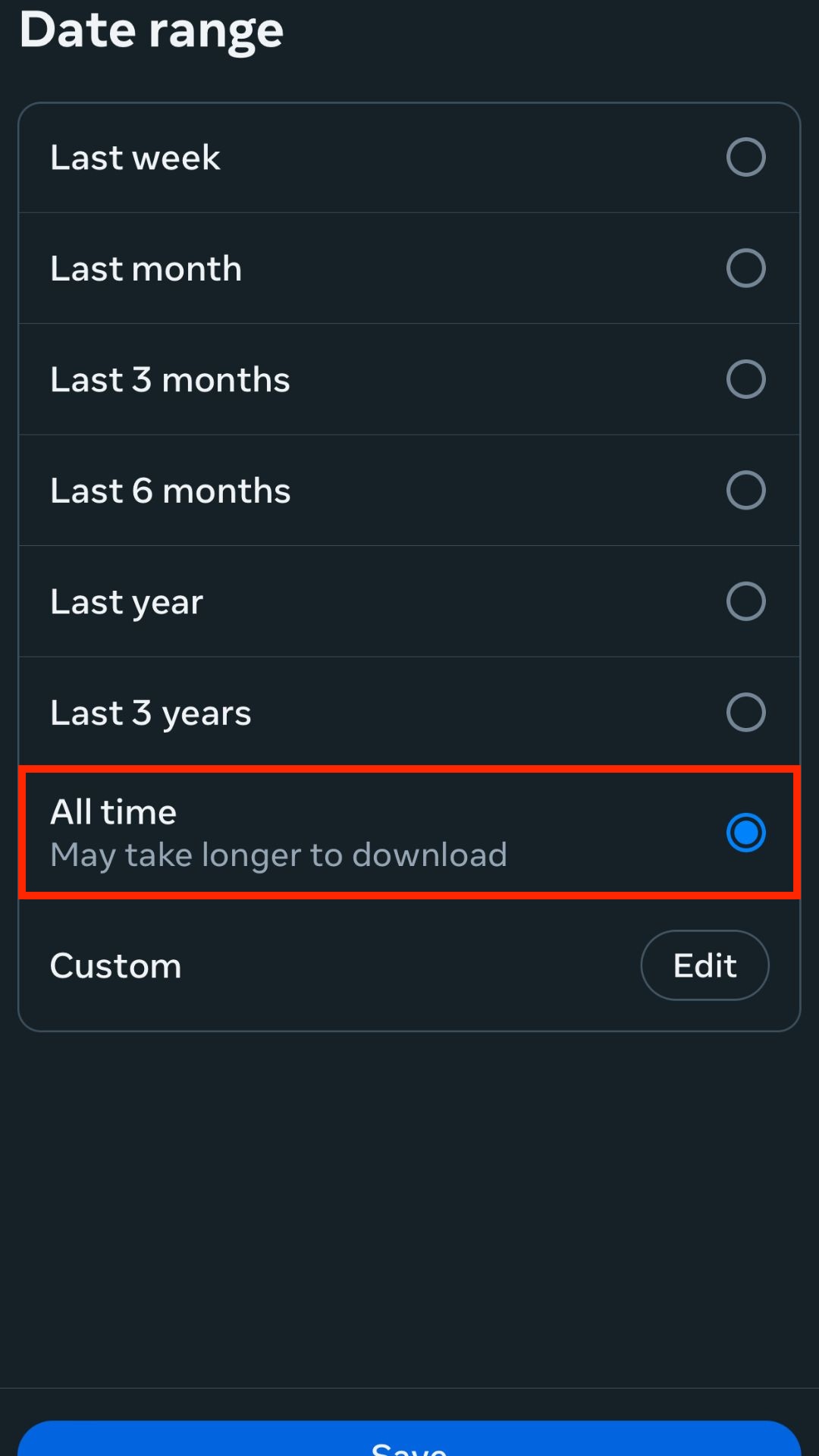The image size is (819, 1456).
Task: Tap the "Last 3 years" option text
Action: pos(150,713)
